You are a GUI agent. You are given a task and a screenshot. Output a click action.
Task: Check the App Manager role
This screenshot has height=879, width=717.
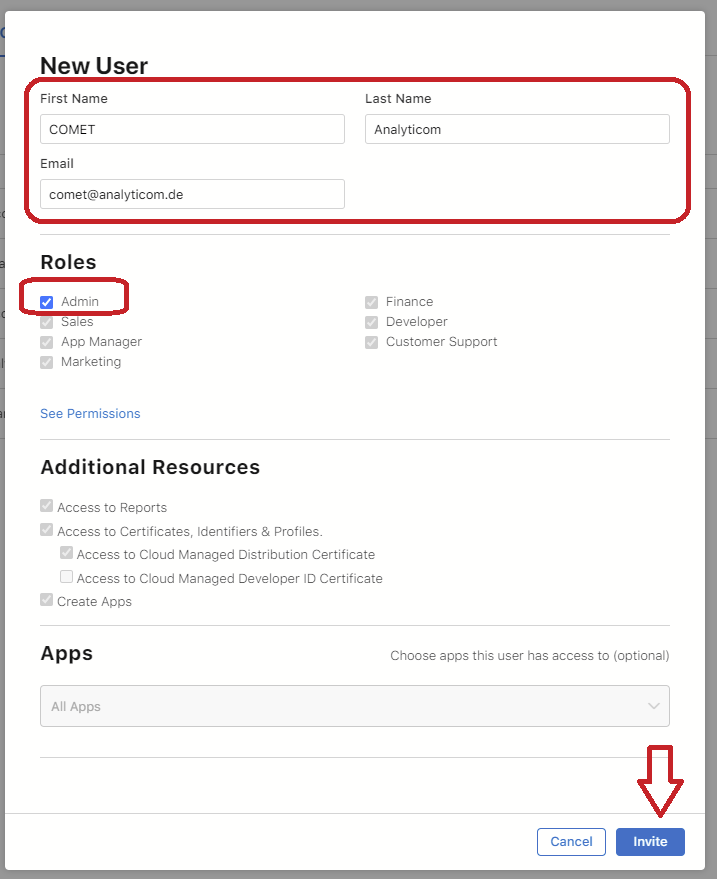47,342
